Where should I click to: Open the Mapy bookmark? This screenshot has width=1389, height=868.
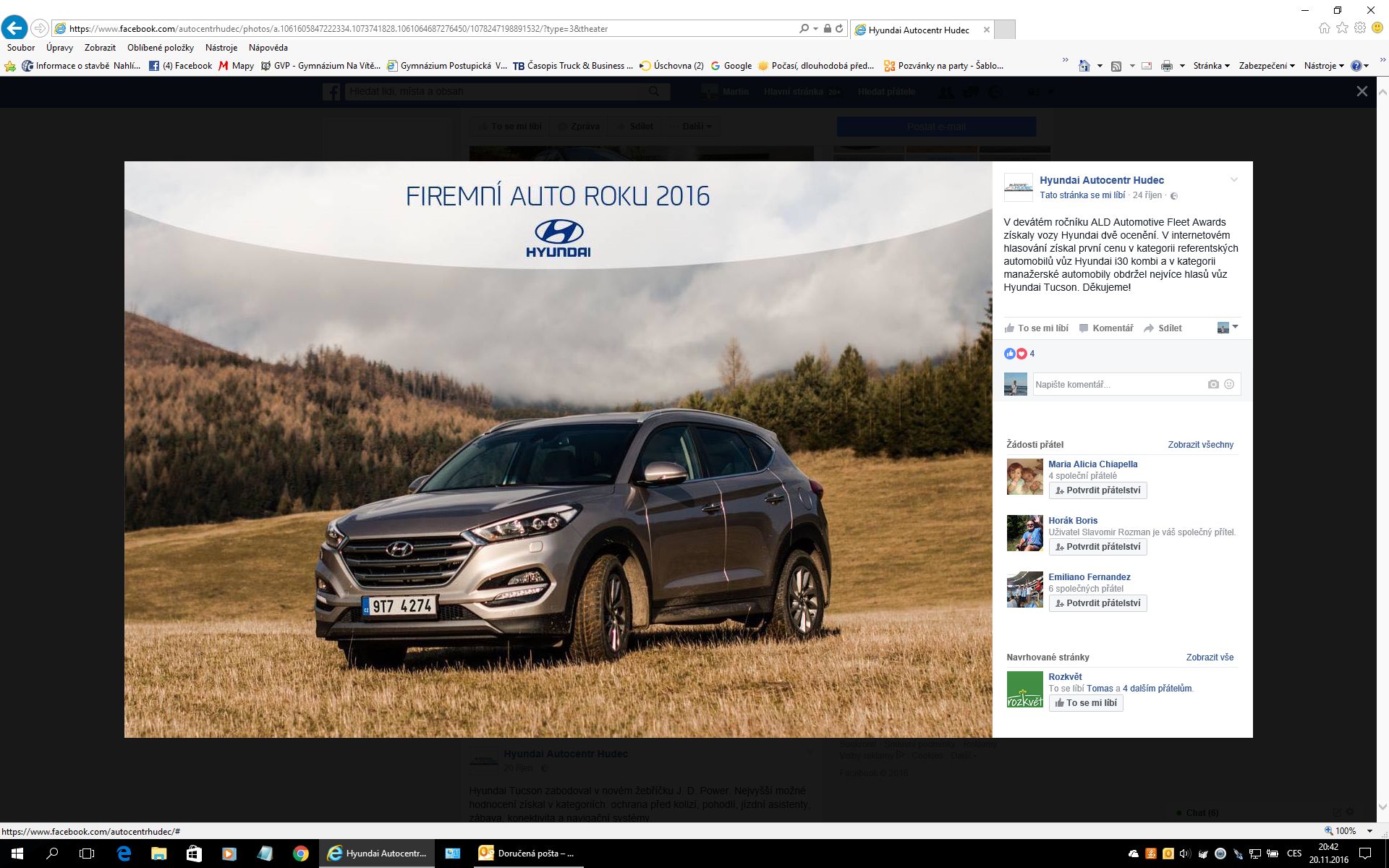click(x=236, y=66)
